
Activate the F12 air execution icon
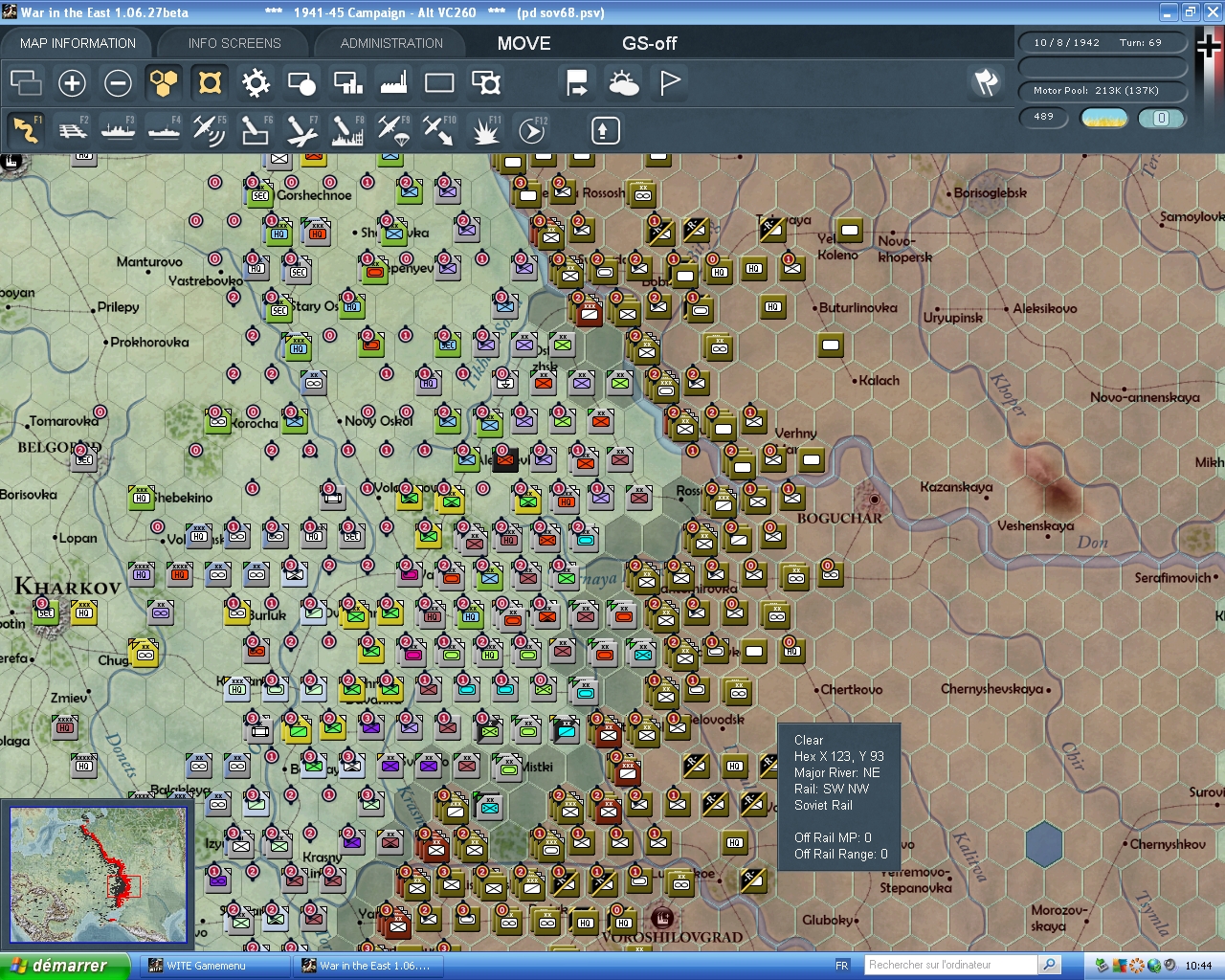pyautogui.click(x=531, y=129)
